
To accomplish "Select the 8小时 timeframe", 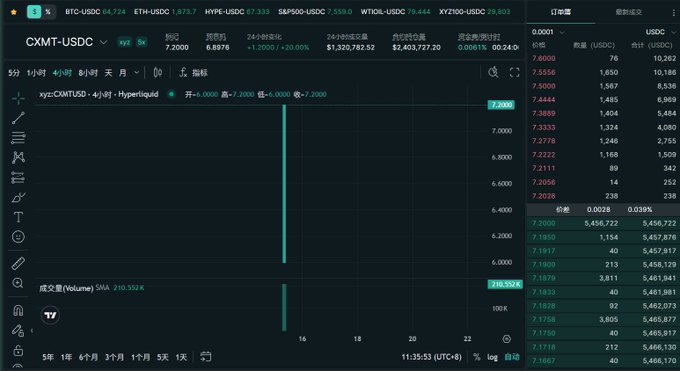I will (x=88, y=73).
